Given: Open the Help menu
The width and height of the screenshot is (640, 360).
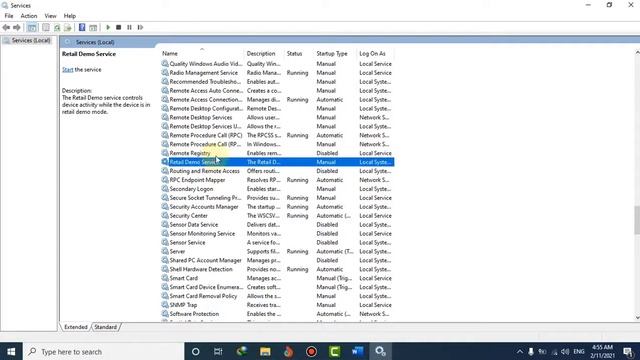Looking at the screenshot, I should 70,16.
